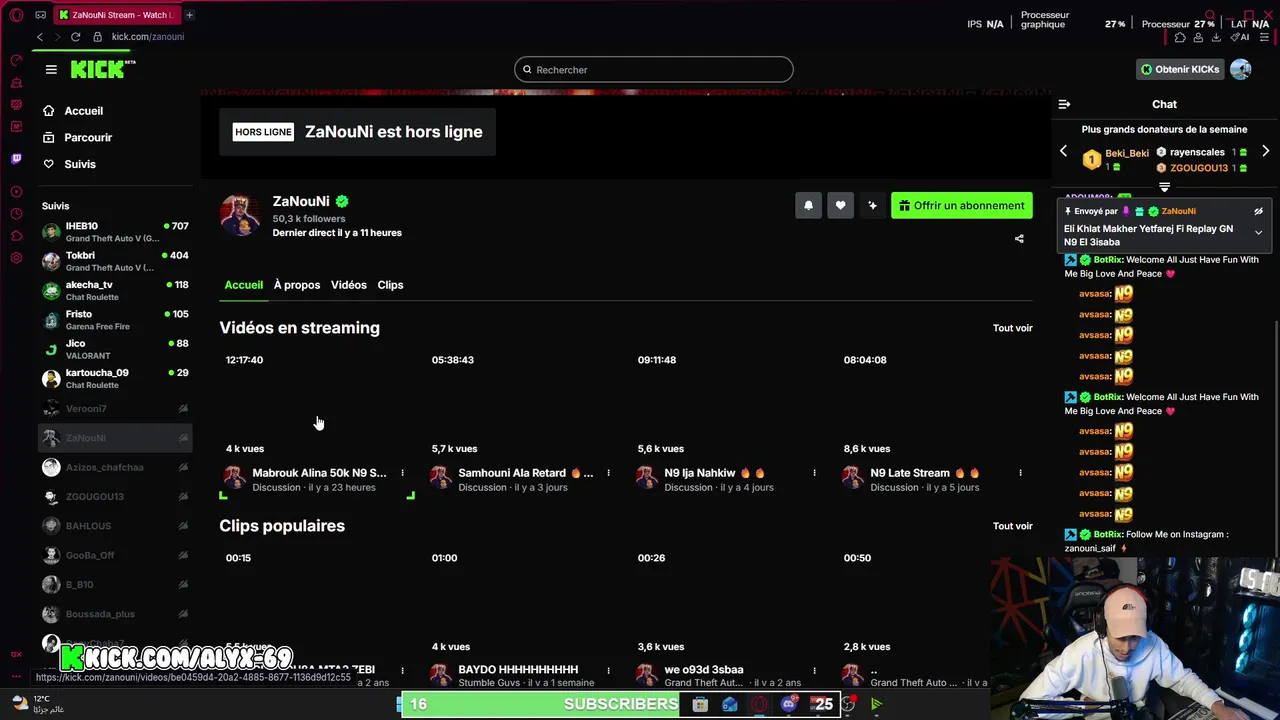The width and height of the screenshot is (1280, 720).
Task: See all popular clips
Action: 1012,526
